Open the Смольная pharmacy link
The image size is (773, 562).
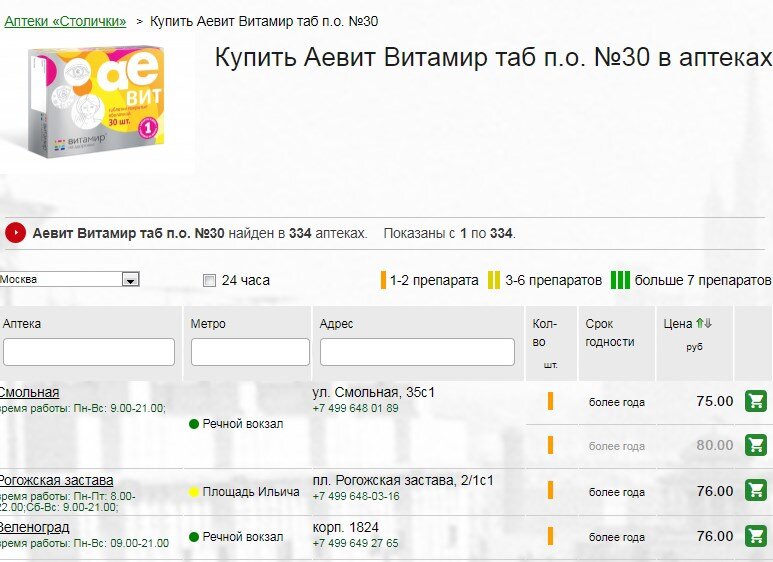point(29,392)
